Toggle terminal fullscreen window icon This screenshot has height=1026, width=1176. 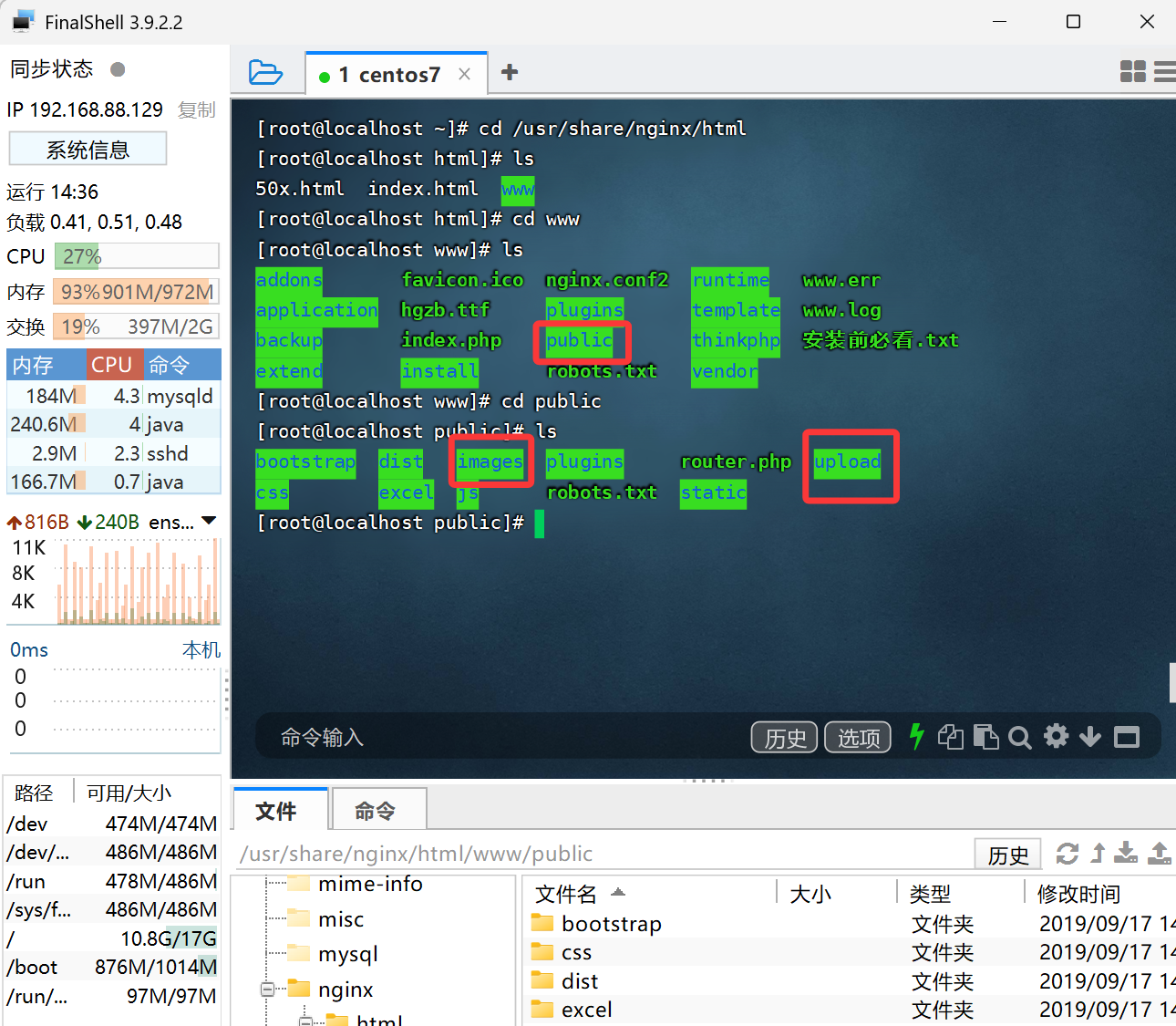1127,737
